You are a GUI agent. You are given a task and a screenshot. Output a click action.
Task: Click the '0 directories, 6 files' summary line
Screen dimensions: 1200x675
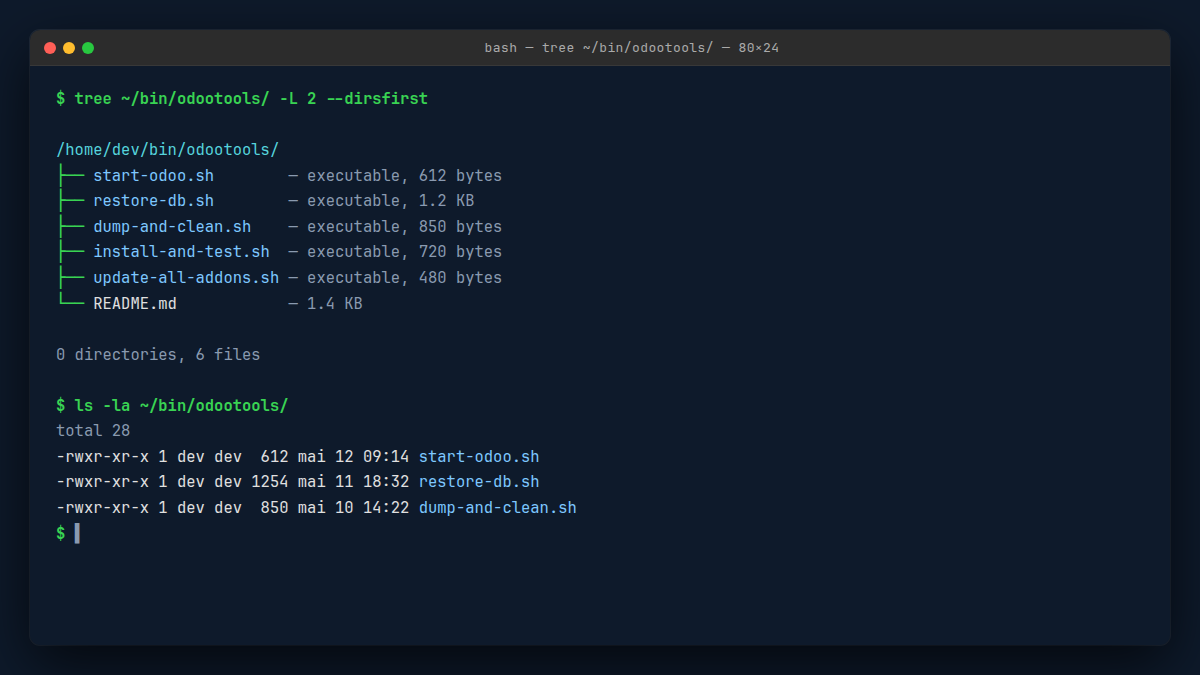tap(158, 354)
